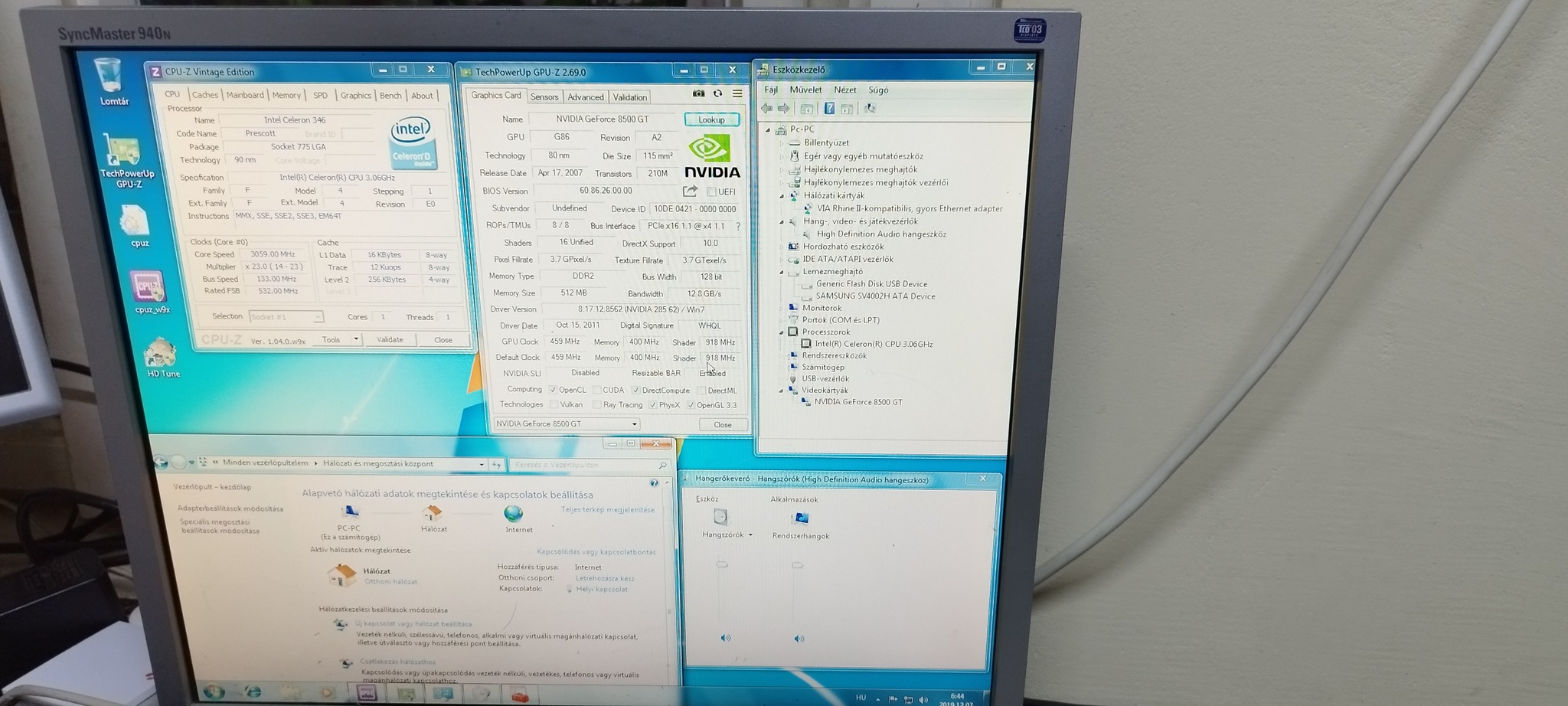This screenshot has height=706, width=1568.
Task: Open the Nézet menu in Device Manager
Action: click(x=845, y=90)
